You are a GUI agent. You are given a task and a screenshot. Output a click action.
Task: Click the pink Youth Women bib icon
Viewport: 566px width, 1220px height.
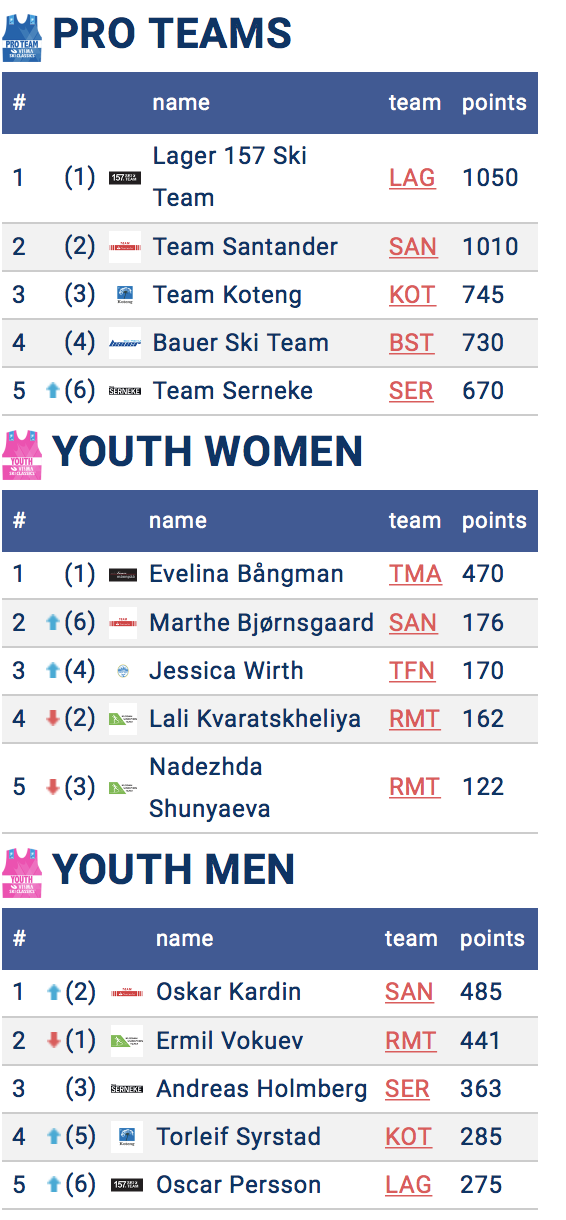(x=22, y=455)
